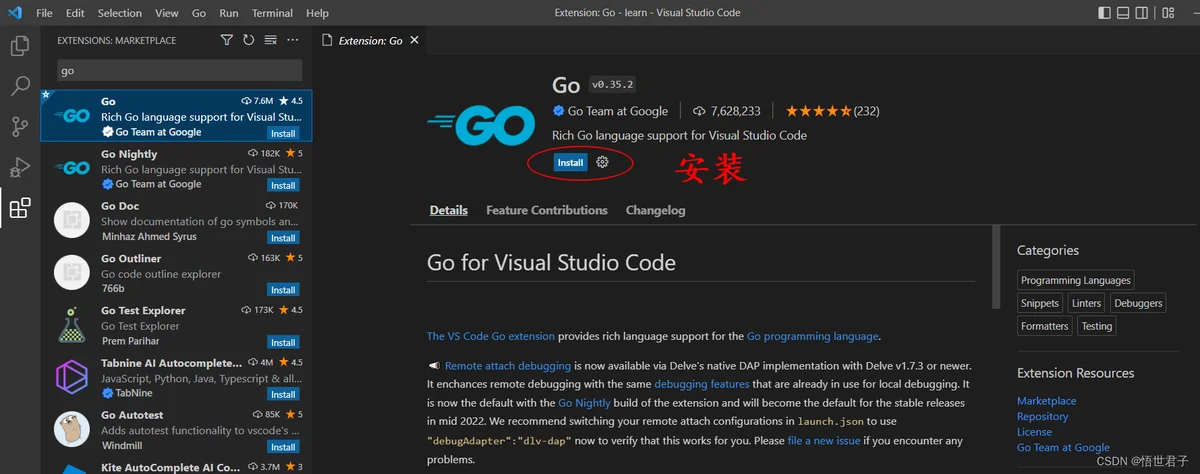Open the Go menu in menu bar
1200x474 pixels.
pyautogui.click(x=199, y=13)
